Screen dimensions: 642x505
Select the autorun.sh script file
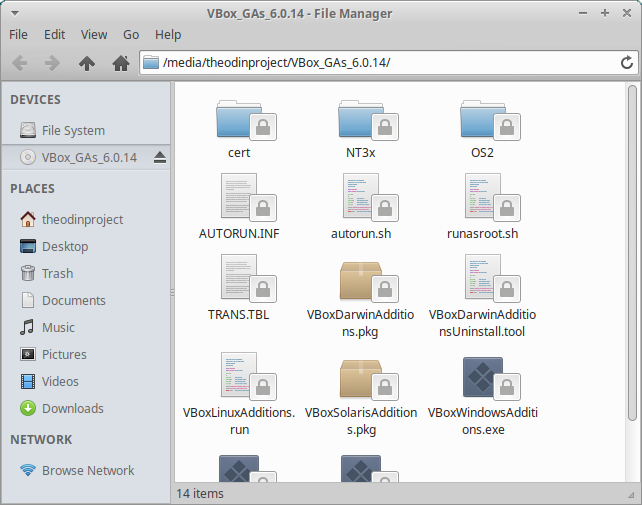(361, 198)
